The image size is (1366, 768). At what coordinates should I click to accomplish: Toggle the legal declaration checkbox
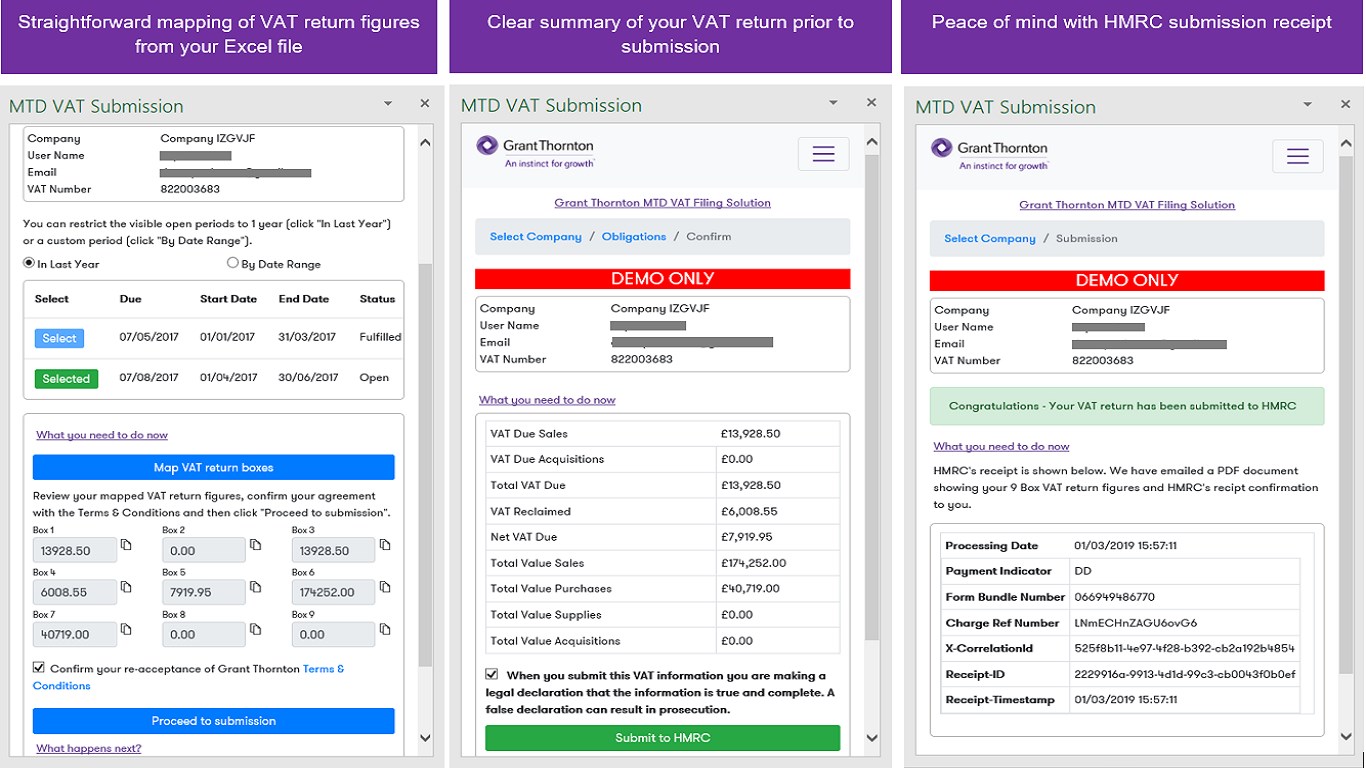[x=492, y=674]
